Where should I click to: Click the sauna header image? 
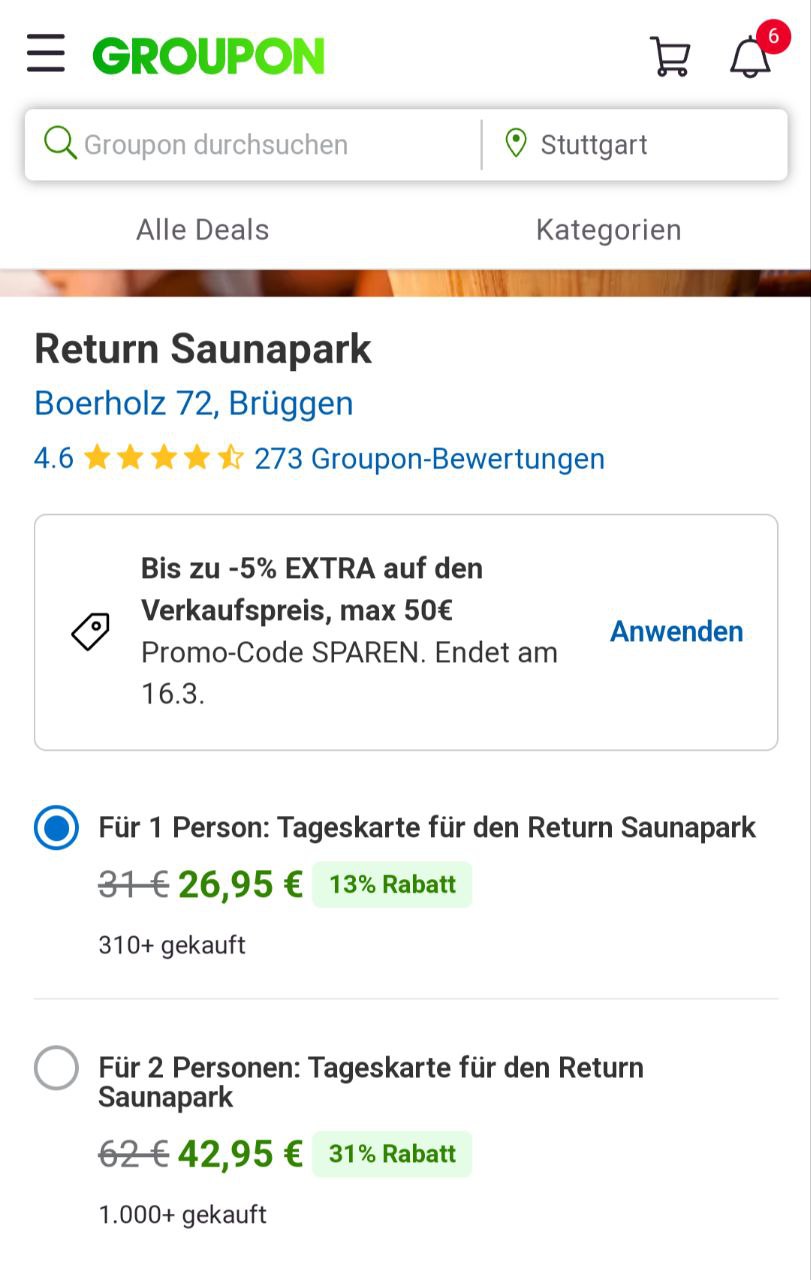click(405, 283)
